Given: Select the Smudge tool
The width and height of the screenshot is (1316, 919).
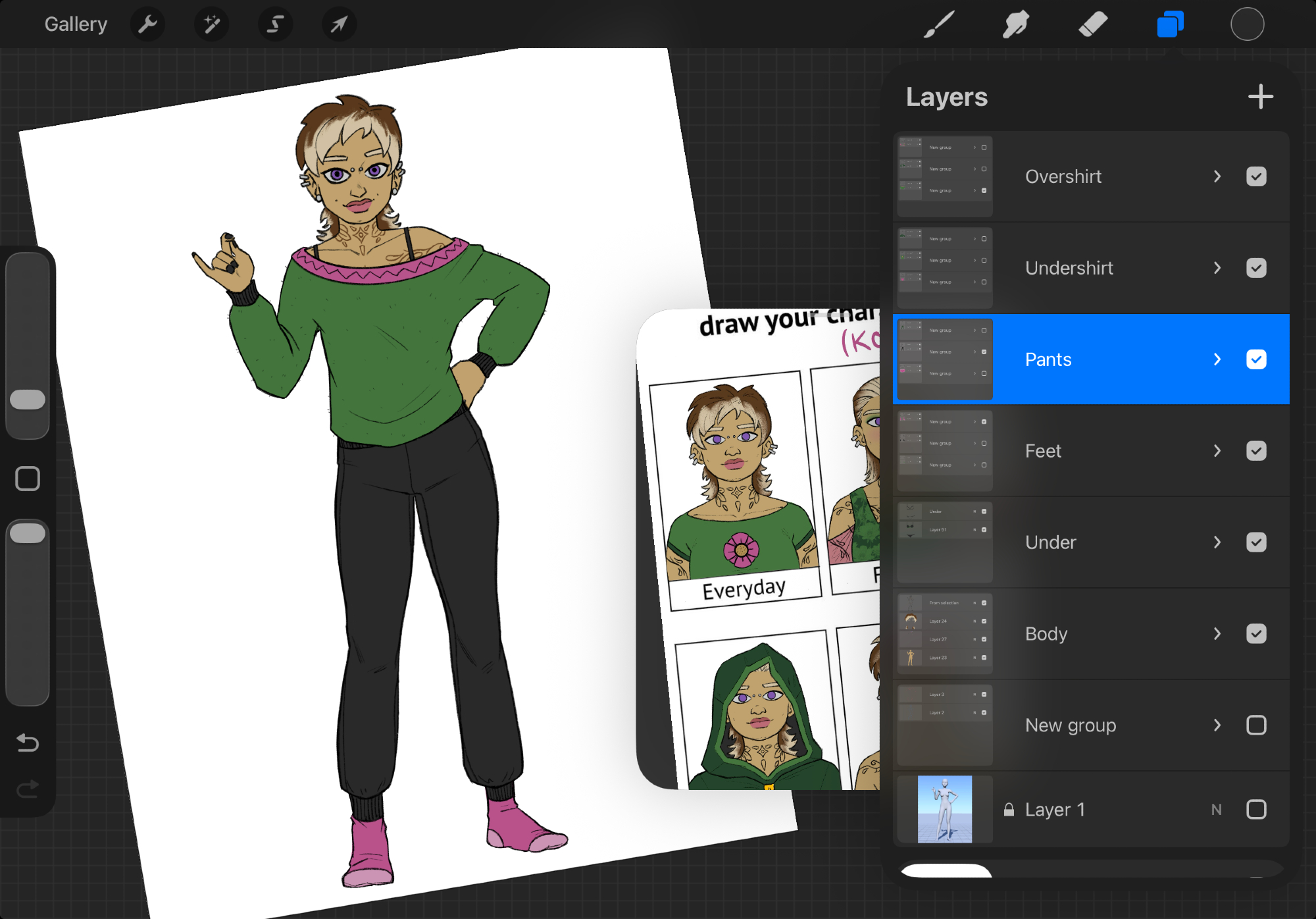Looking at the screenshot, I should coord(1016,24).
